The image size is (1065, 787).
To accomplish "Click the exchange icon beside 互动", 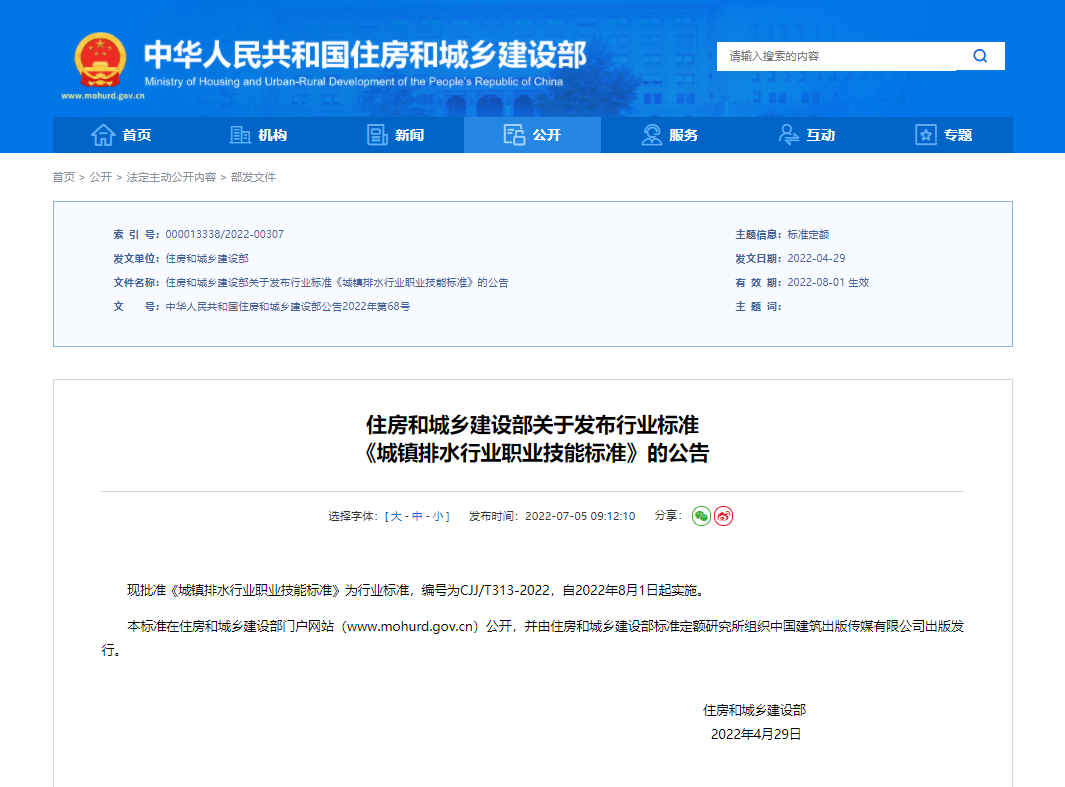I will [789, 135].
